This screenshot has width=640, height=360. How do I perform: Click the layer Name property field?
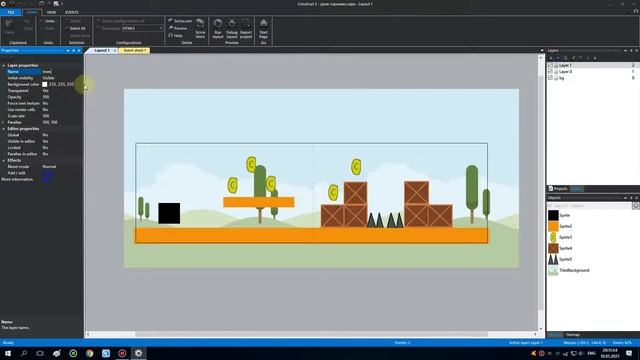[x=62, y=71]
